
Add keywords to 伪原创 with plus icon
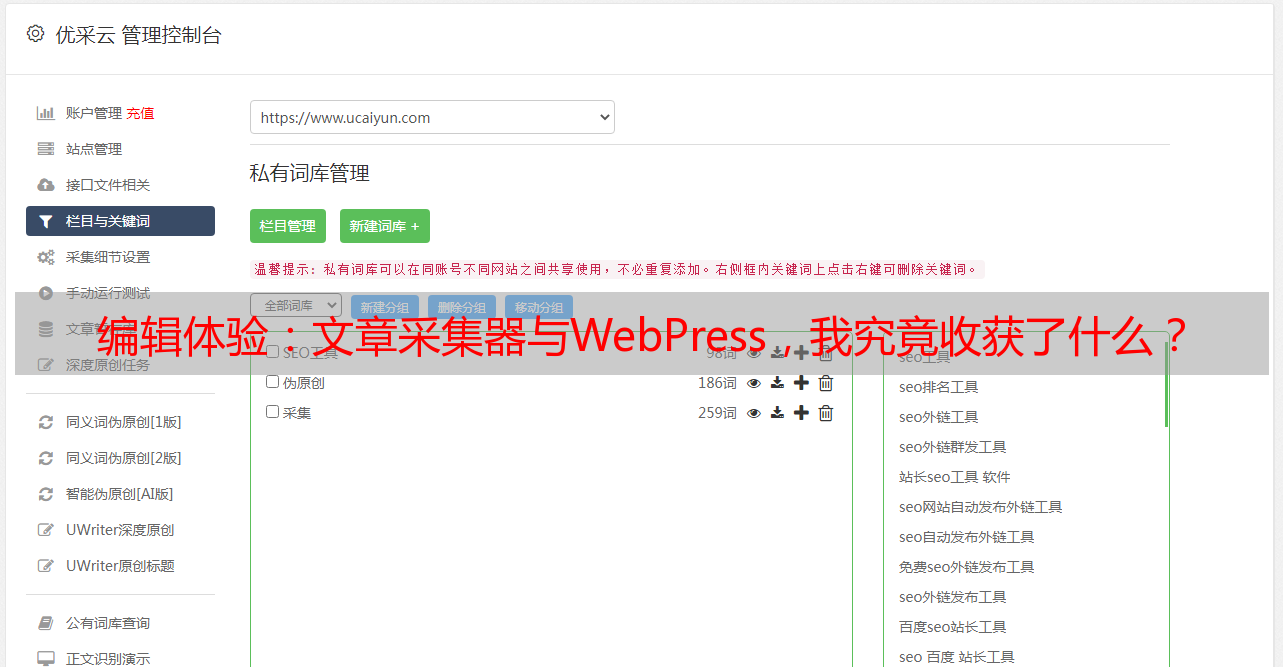tap(801, 383)
